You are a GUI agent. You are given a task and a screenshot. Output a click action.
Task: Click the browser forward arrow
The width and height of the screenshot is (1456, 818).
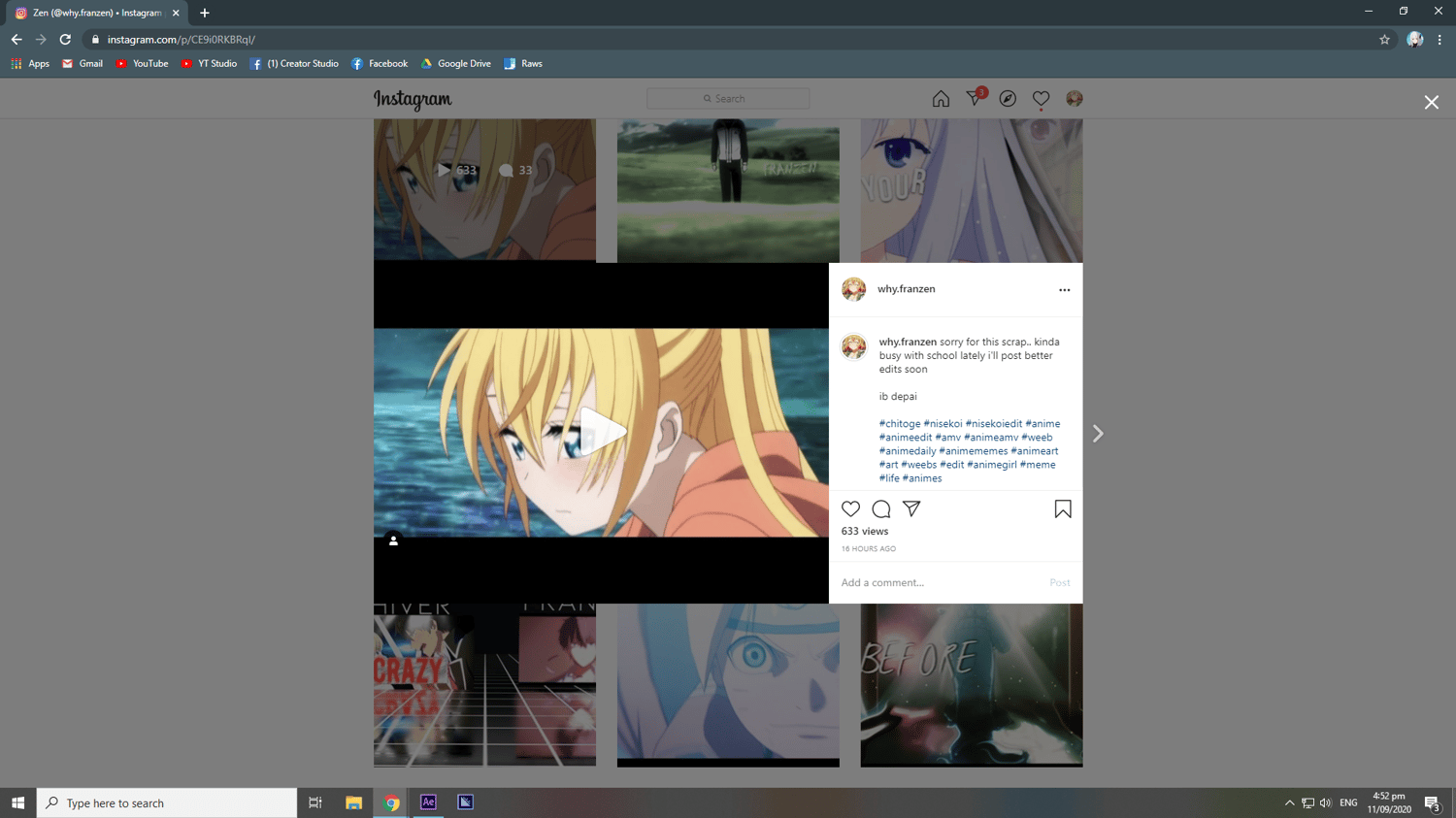pos(41,40)
